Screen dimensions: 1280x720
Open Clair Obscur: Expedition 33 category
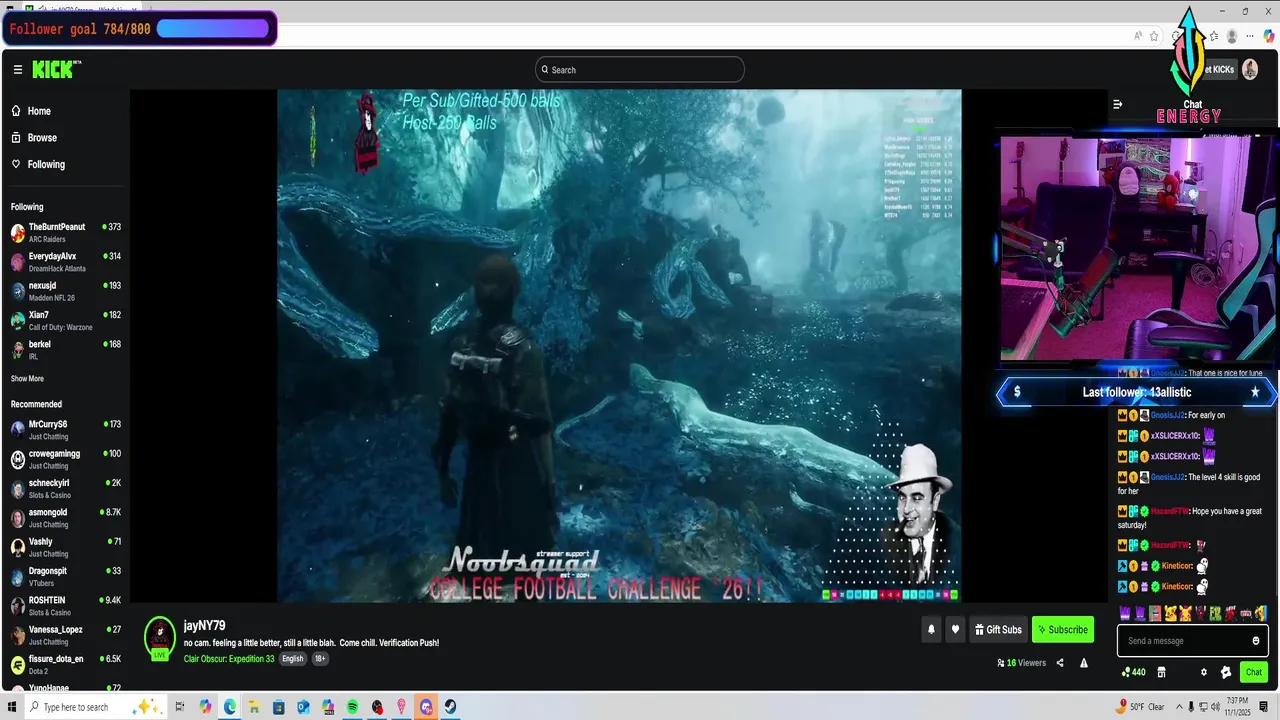[229, 659]
